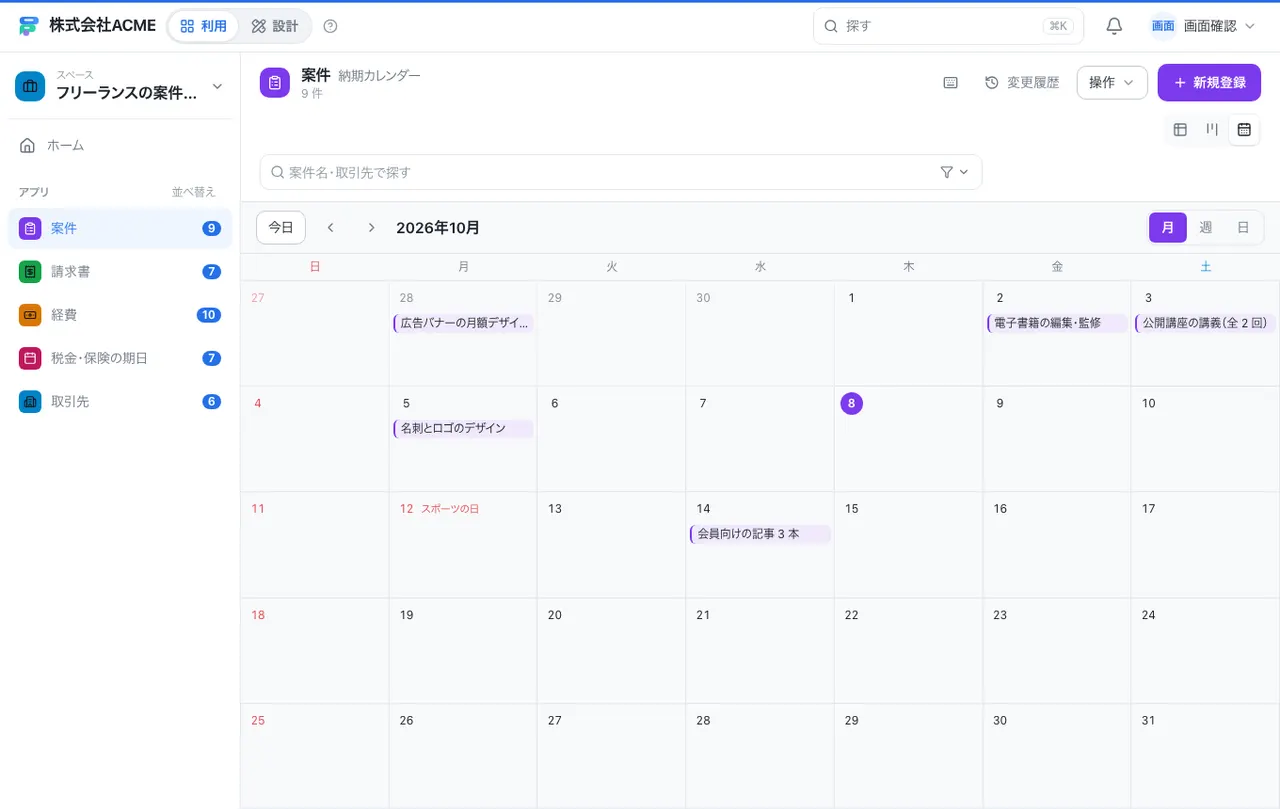Go to next month arrow
Viewport: 1280px width, 809px height.
coord(371,228)
